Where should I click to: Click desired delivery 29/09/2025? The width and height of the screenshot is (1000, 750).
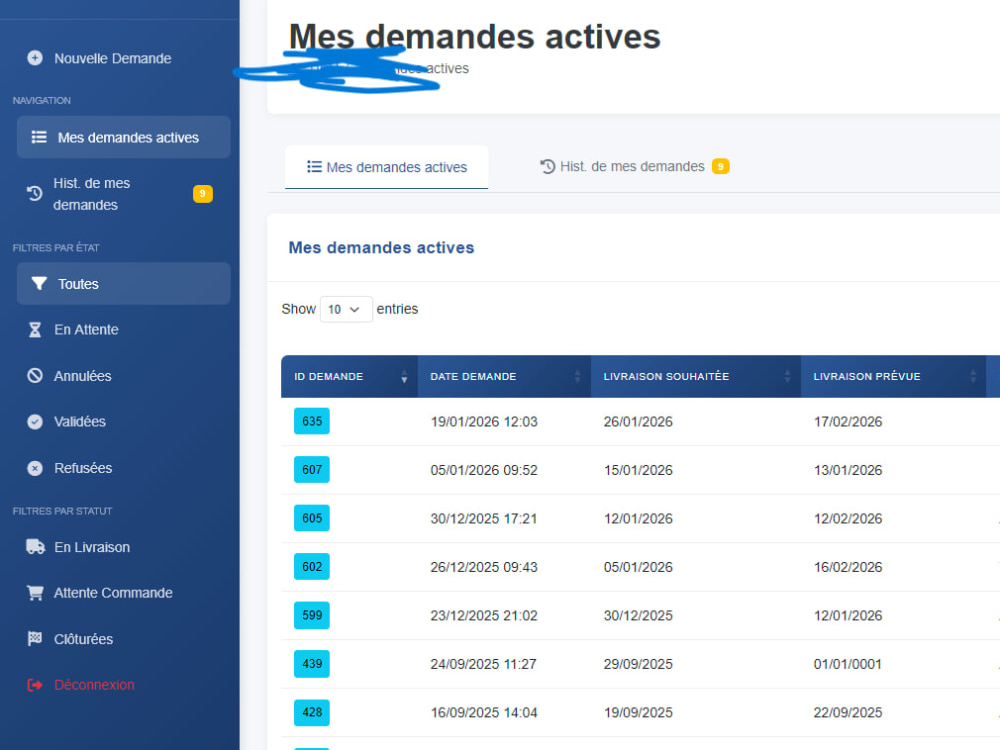[638, 664]
